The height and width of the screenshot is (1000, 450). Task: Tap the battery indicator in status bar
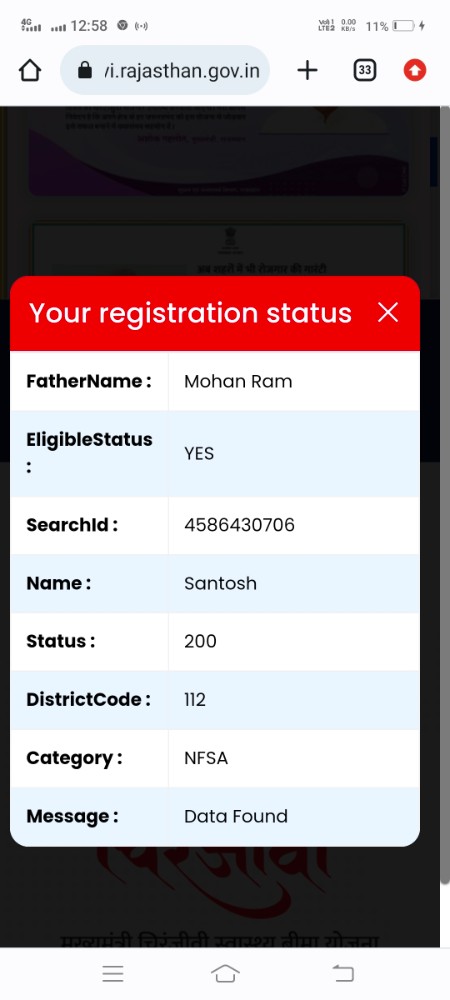pos(404,26)
